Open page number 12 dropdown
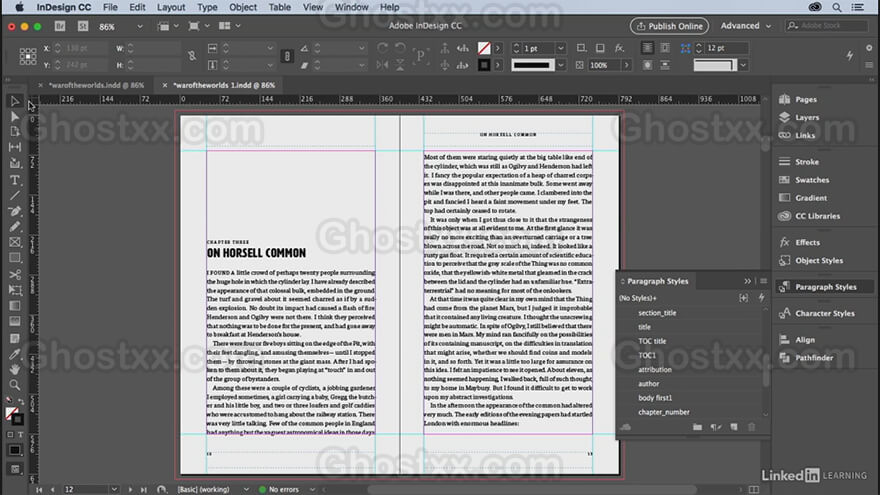This screenshot has width=880, height=495. [114, 489]
